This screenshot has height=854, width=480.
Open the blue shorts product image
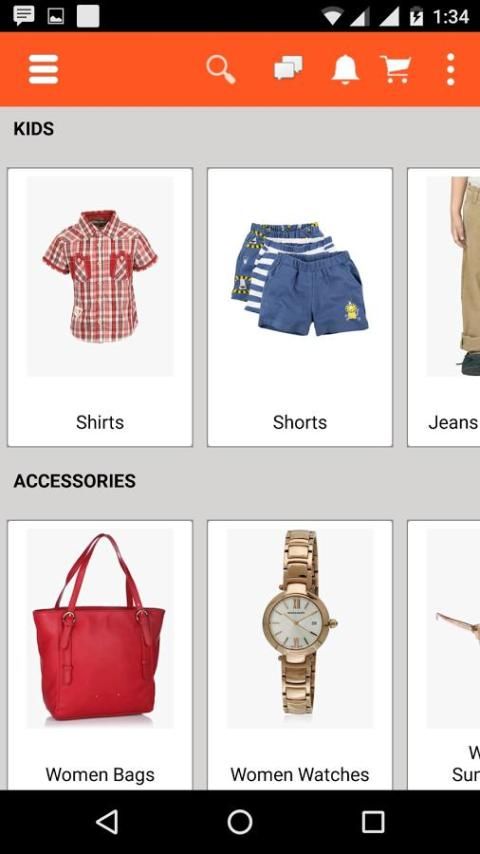[x=300, y=276]
